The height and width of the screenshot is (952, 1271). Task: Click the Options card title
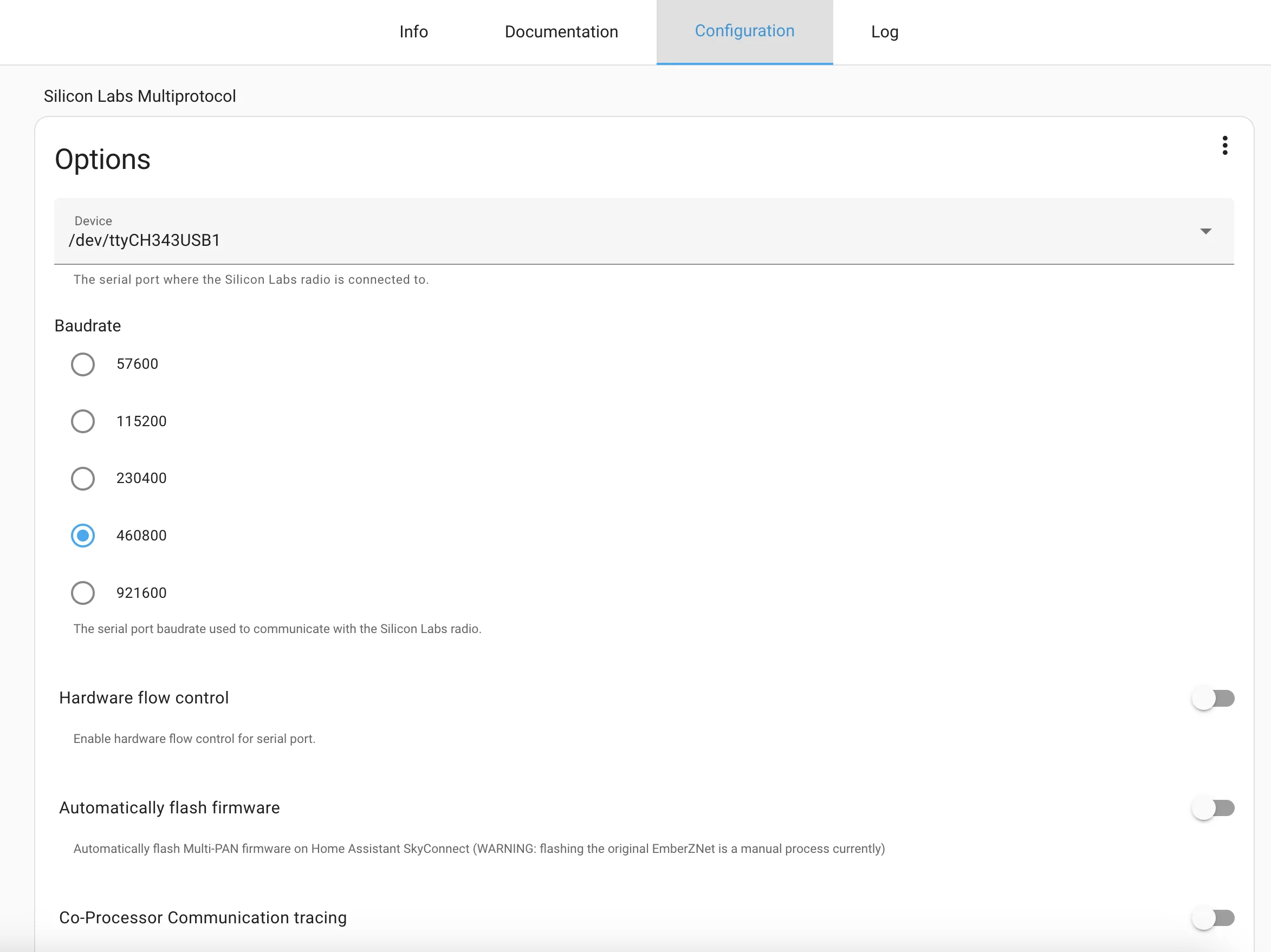[102, 159]
